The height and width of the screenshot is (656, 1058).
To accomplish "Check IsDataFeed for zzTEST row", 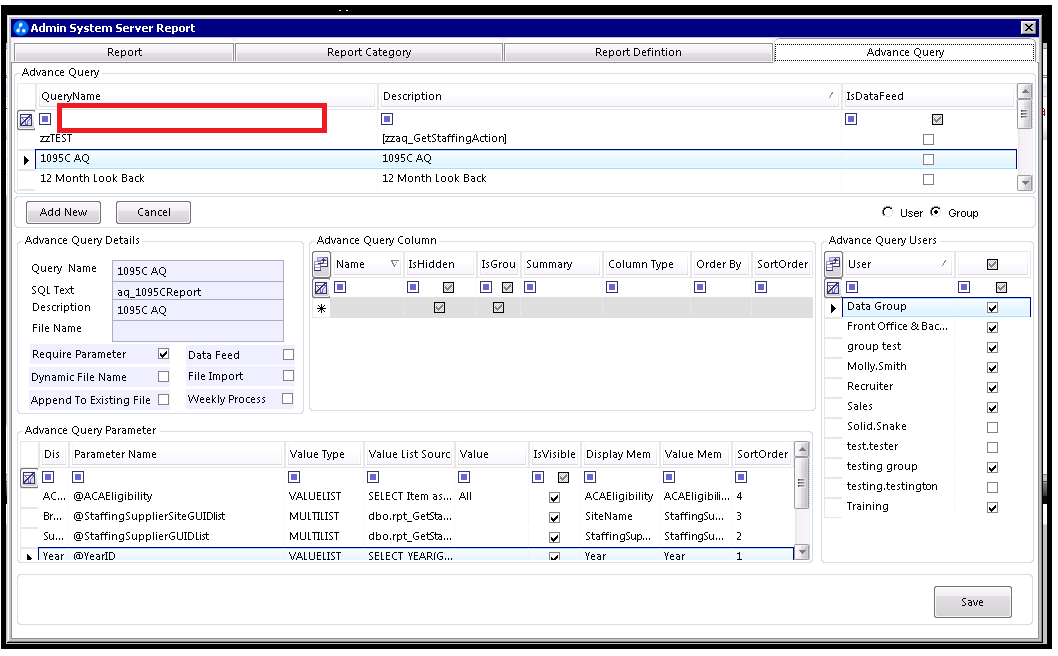I will point(928,139).
